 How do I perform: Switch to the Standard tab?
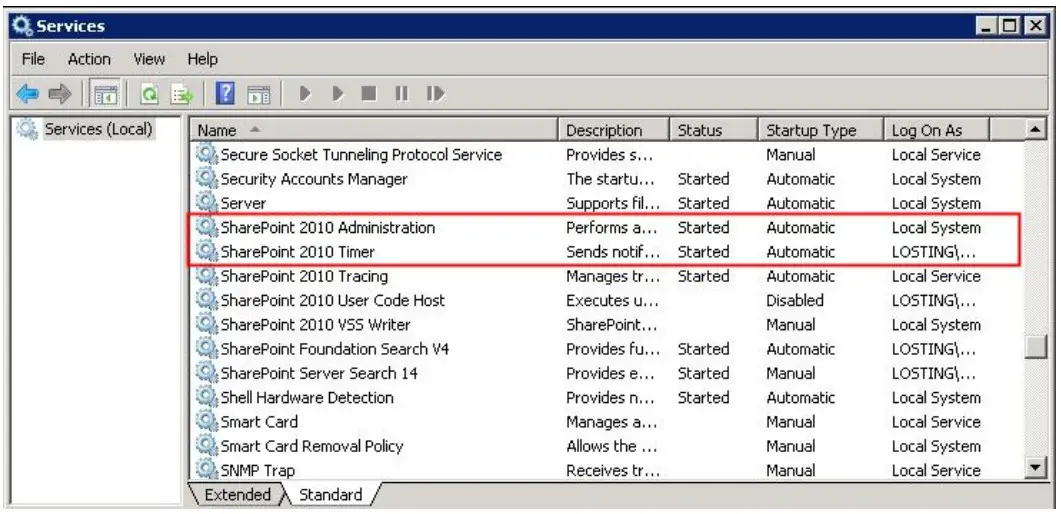pyautogui.click(x=330, y=494)
